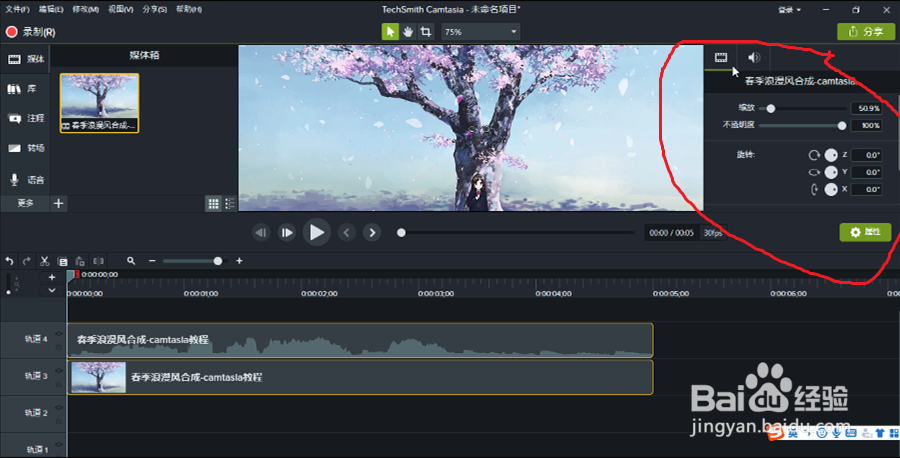Play the video preview

[316, 232]
